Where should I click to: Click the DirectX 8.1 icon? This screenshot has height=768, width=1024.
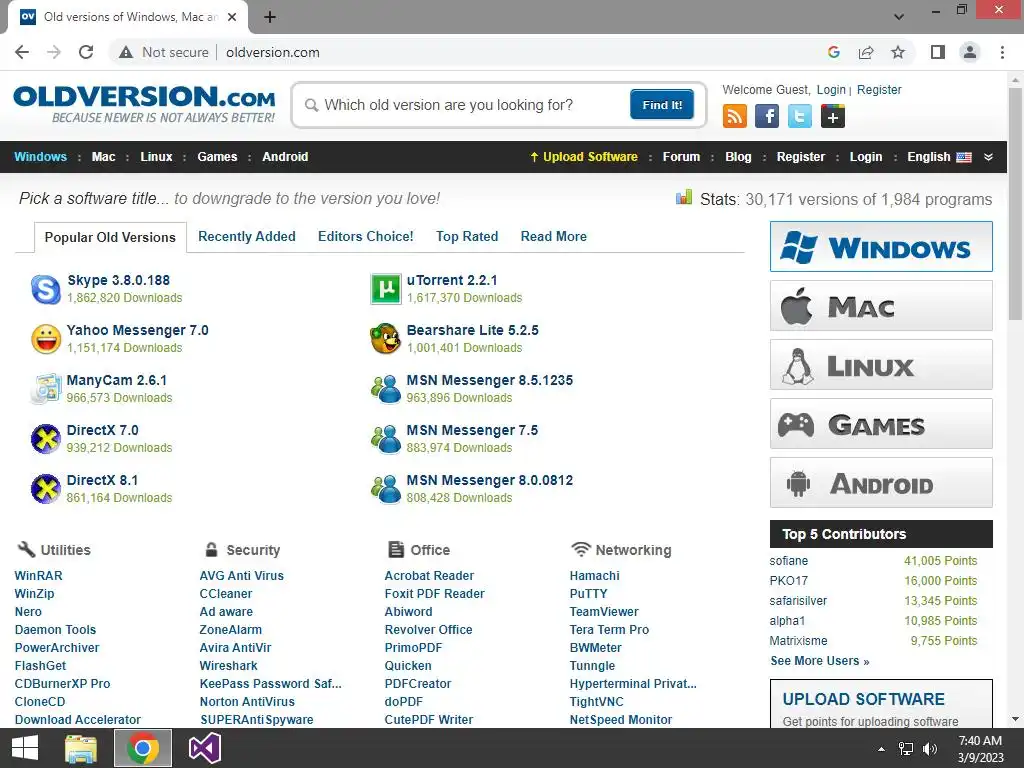tap(46, 488)
